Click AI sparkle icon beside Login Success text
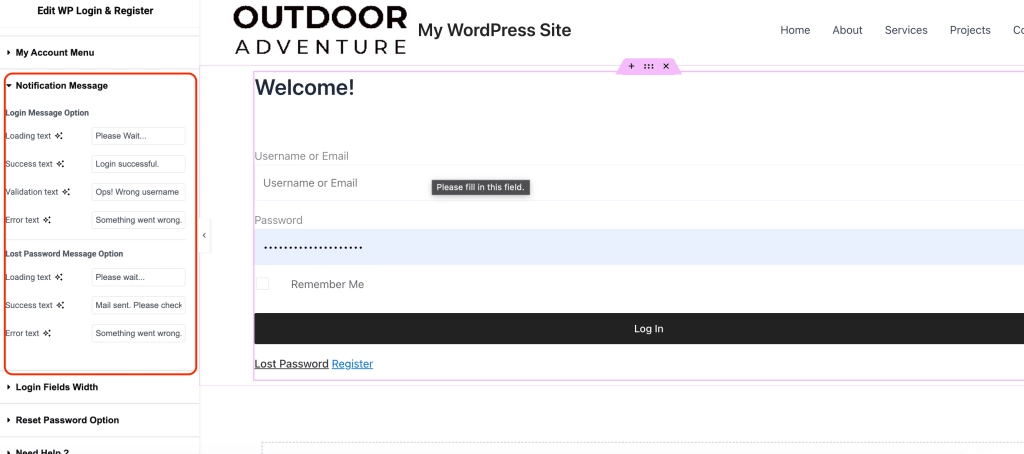The height and width of the screenshot is (454, 1024). [61, 164]
